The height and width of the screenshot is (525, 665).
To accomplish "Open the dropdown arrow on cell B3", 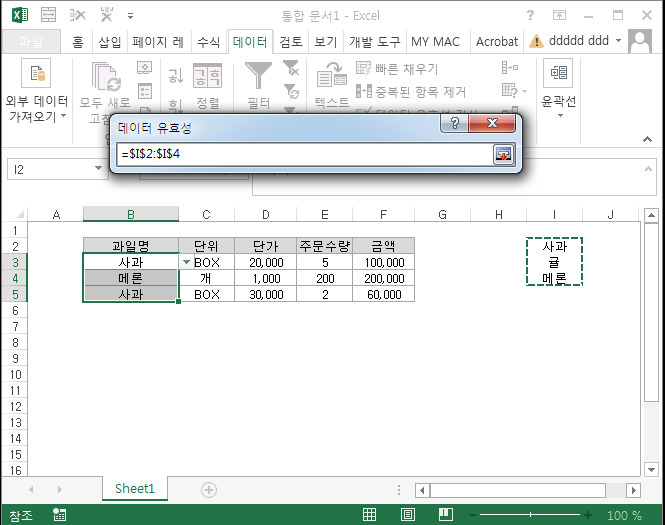I will coord(186,262).
